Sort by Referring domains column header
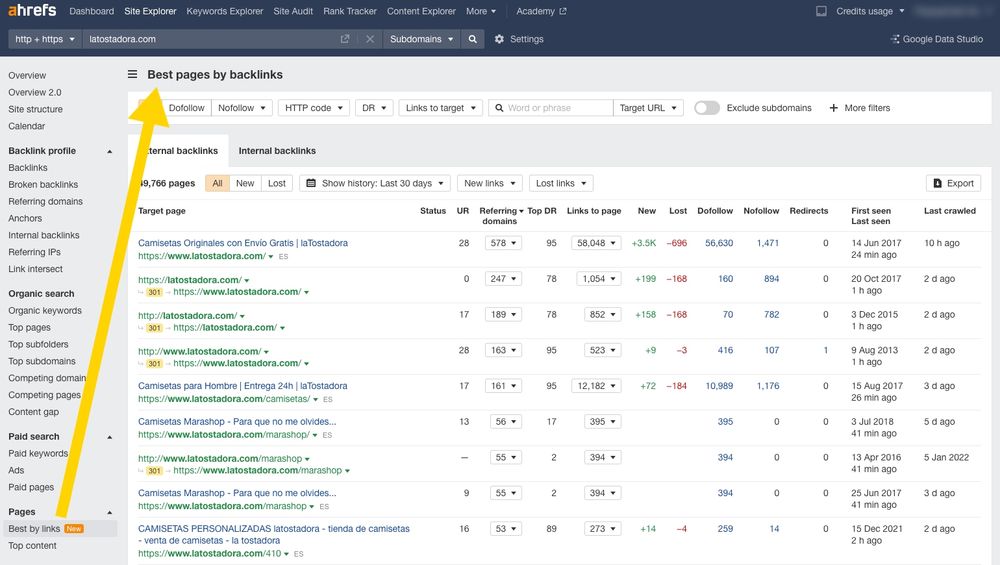 click(501, 216)
